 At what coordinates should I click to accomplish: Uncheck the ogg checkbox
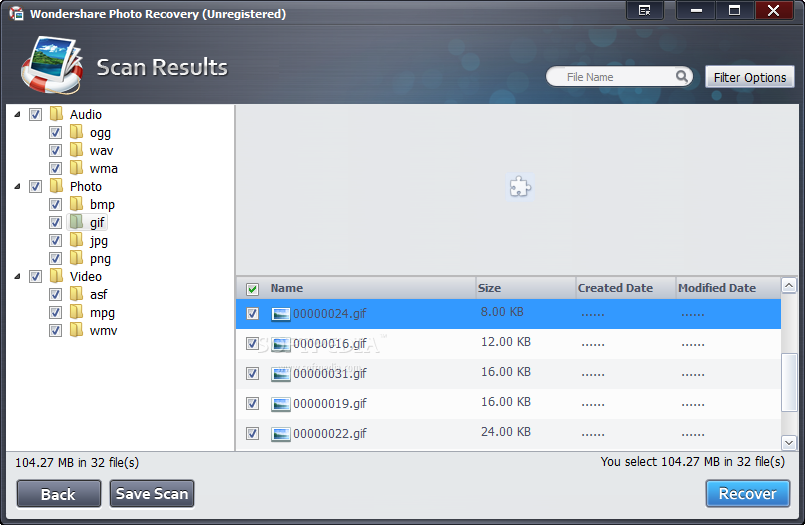click(x=55, y=132)
